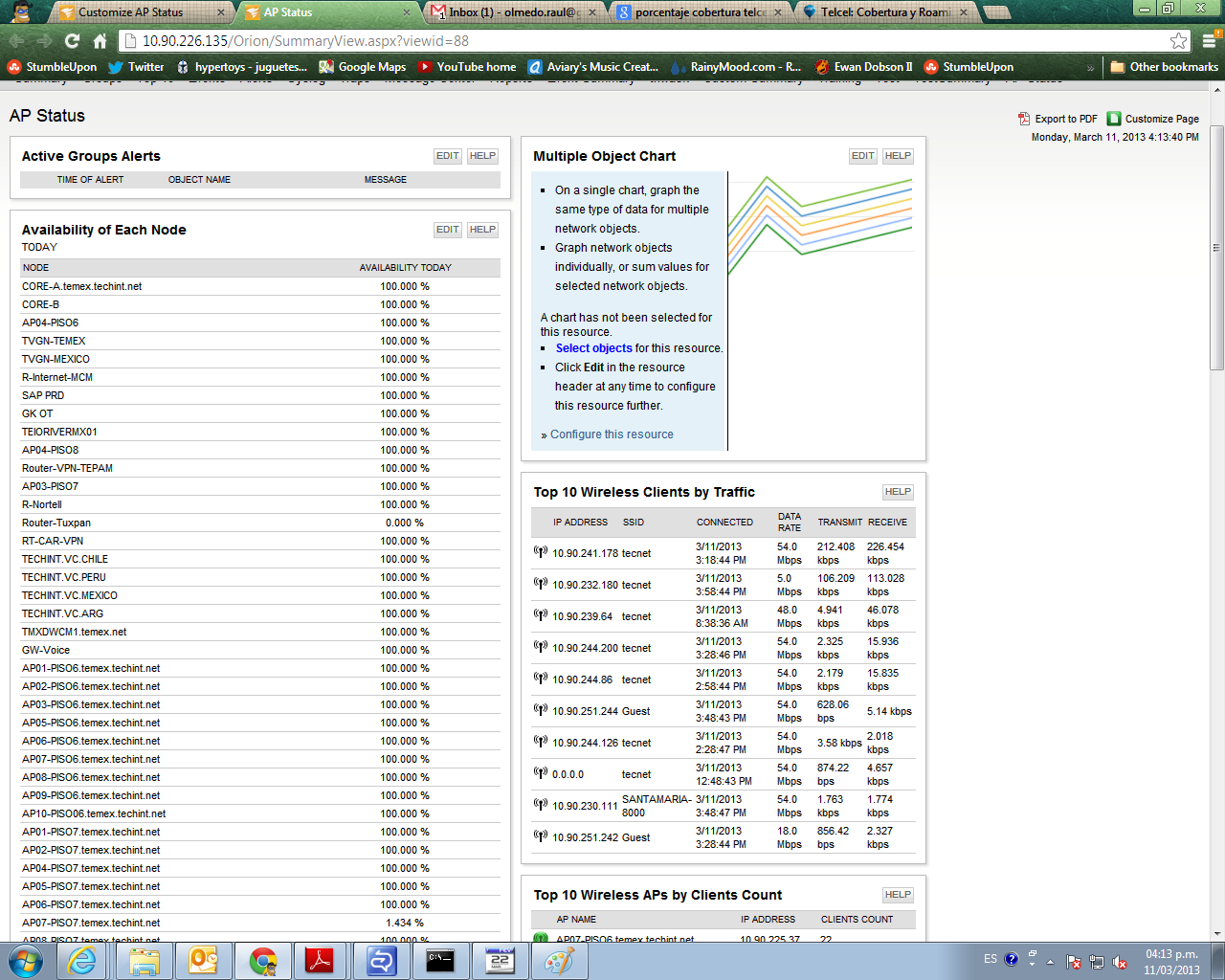Image resolution: width=1225 pixels, height=980 pixels.
Task: Open the Google Maps bookmark
Action: tap(362, 67)
